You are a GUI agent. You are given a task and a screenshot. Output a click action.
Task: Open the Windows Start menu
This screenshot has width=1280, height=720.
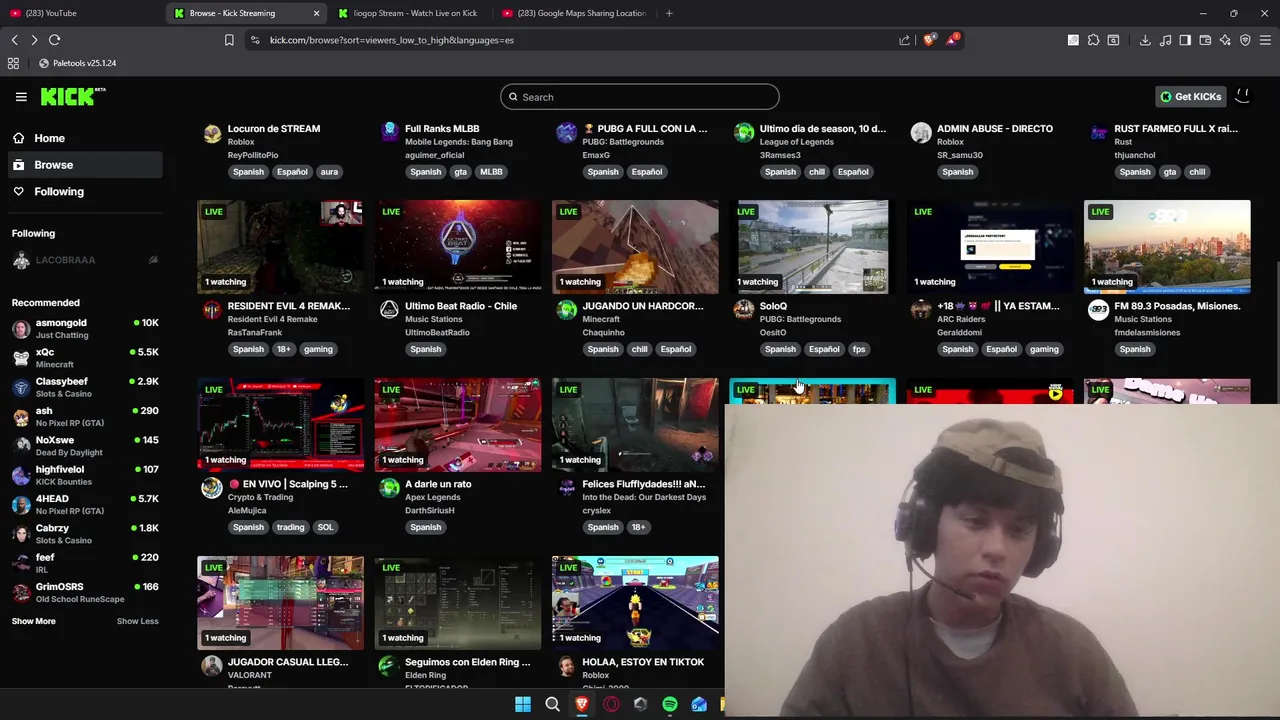[x=523, y=704]
